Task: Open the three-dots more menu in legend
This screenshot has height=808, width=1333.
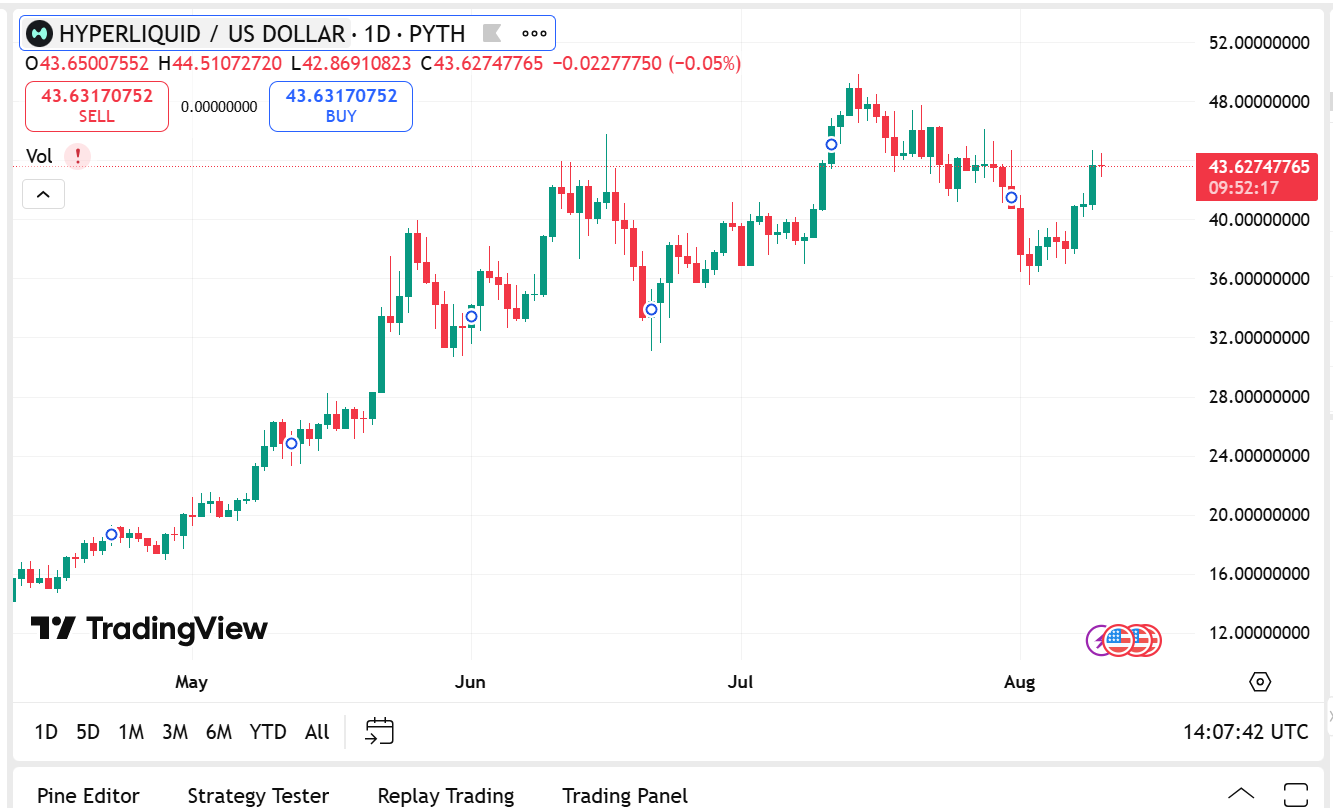Action: click(534, 33)
